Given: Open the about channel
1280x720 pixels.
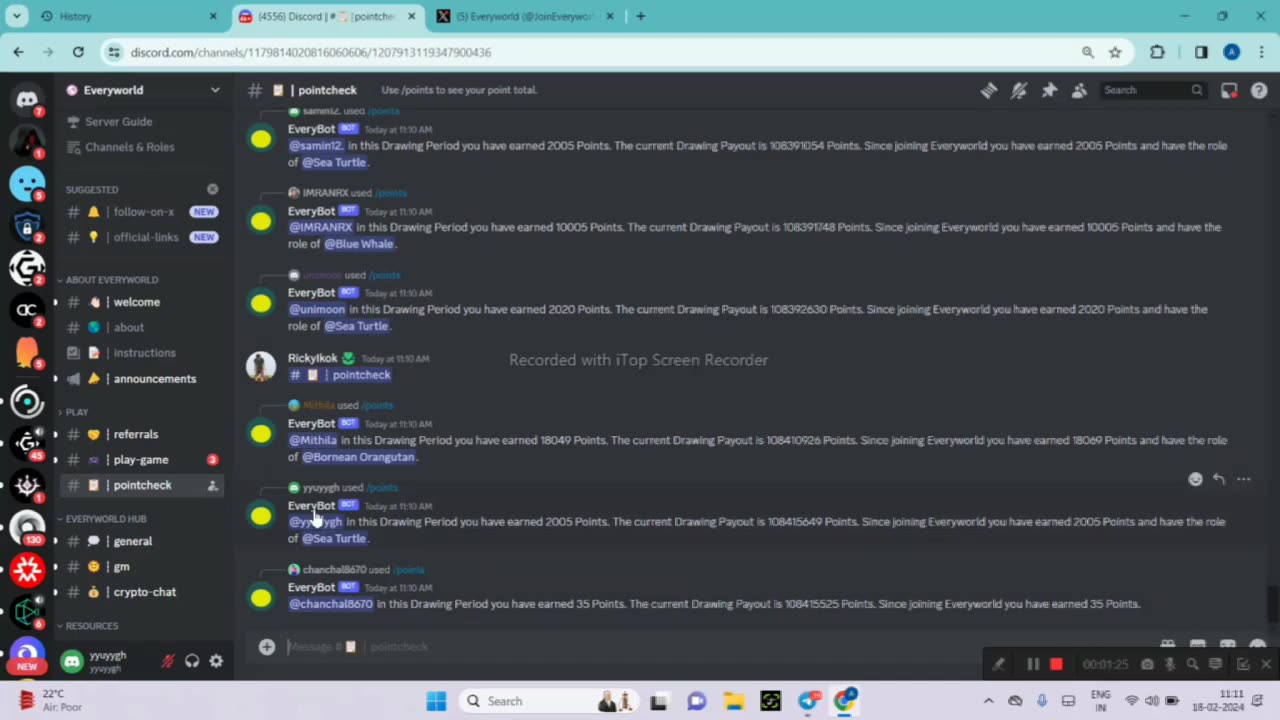Looking at the screenshot, I should 140,327.
